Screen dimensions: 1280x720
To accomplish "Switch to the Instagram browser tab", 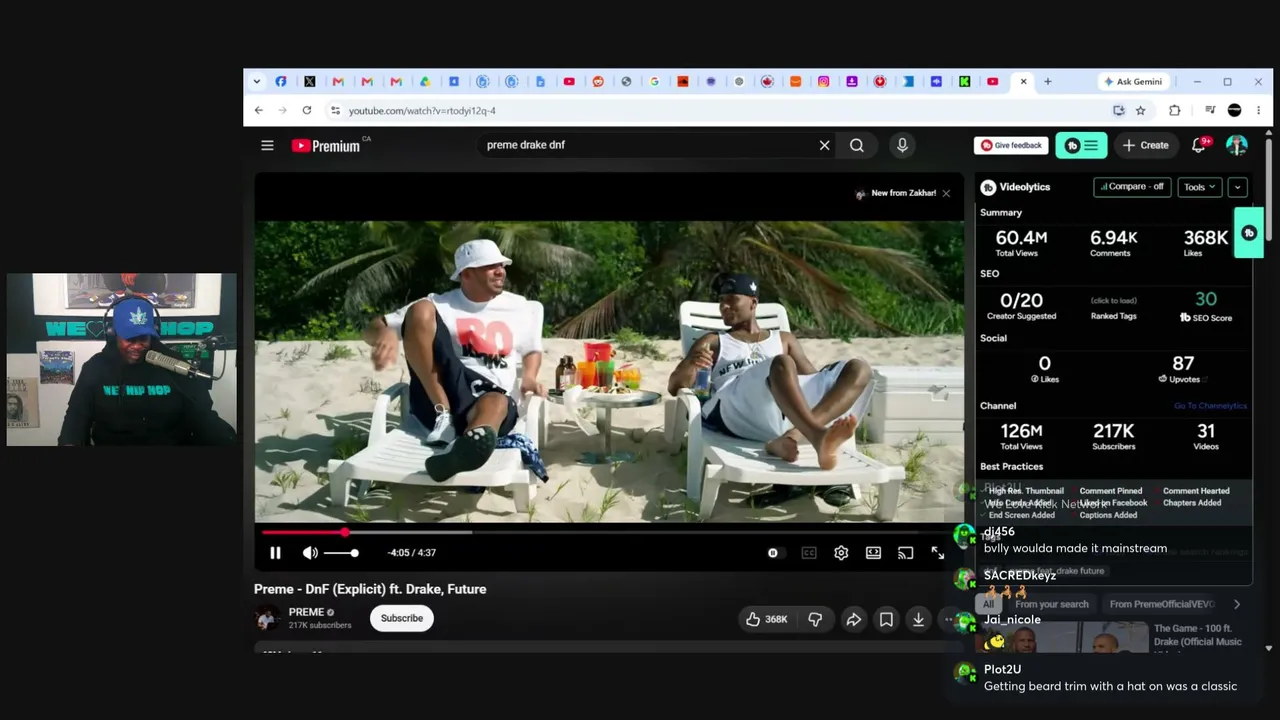I will [x=824, y=82].
